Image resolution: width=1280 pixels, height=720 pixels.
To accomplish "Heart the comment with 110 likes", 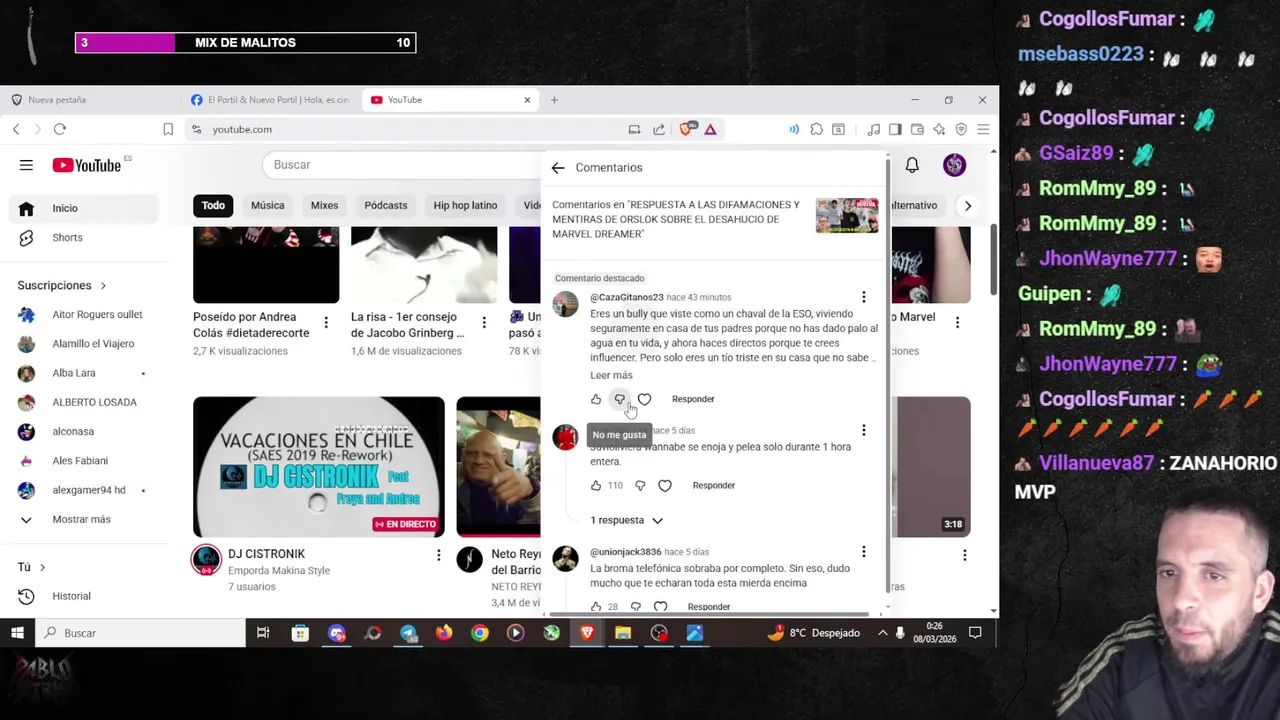I will 665,486.
